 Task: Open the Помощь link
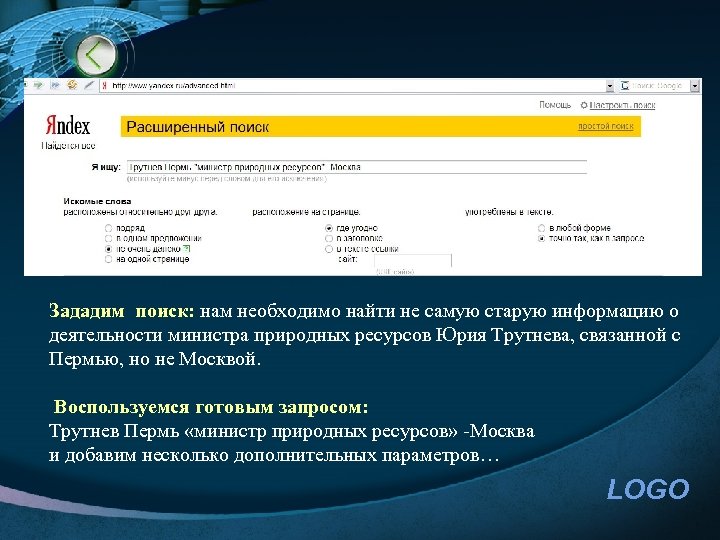(555, 105)
